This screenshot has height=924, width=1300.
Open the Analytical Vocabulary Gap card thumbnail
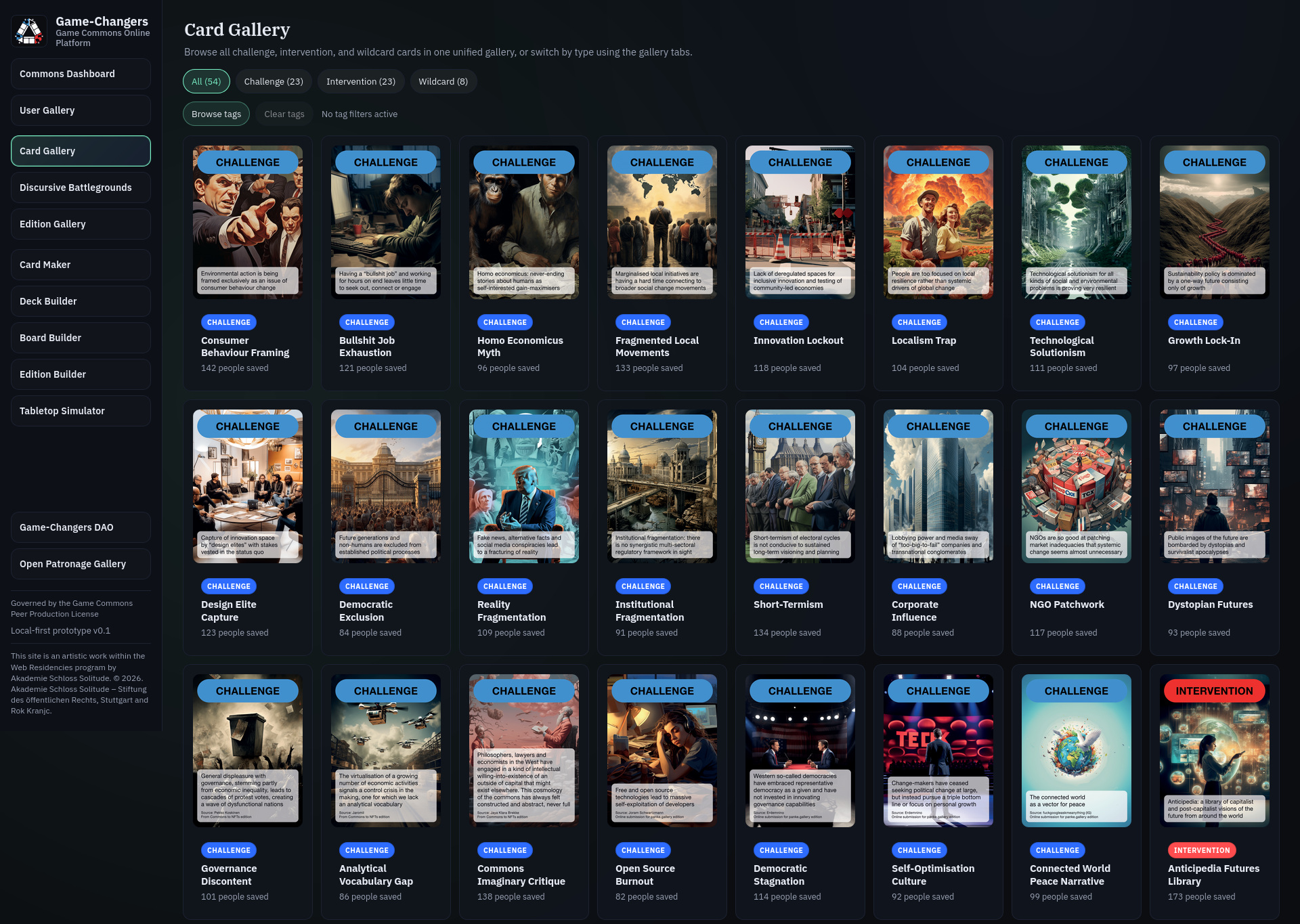(x=386, y=750)
